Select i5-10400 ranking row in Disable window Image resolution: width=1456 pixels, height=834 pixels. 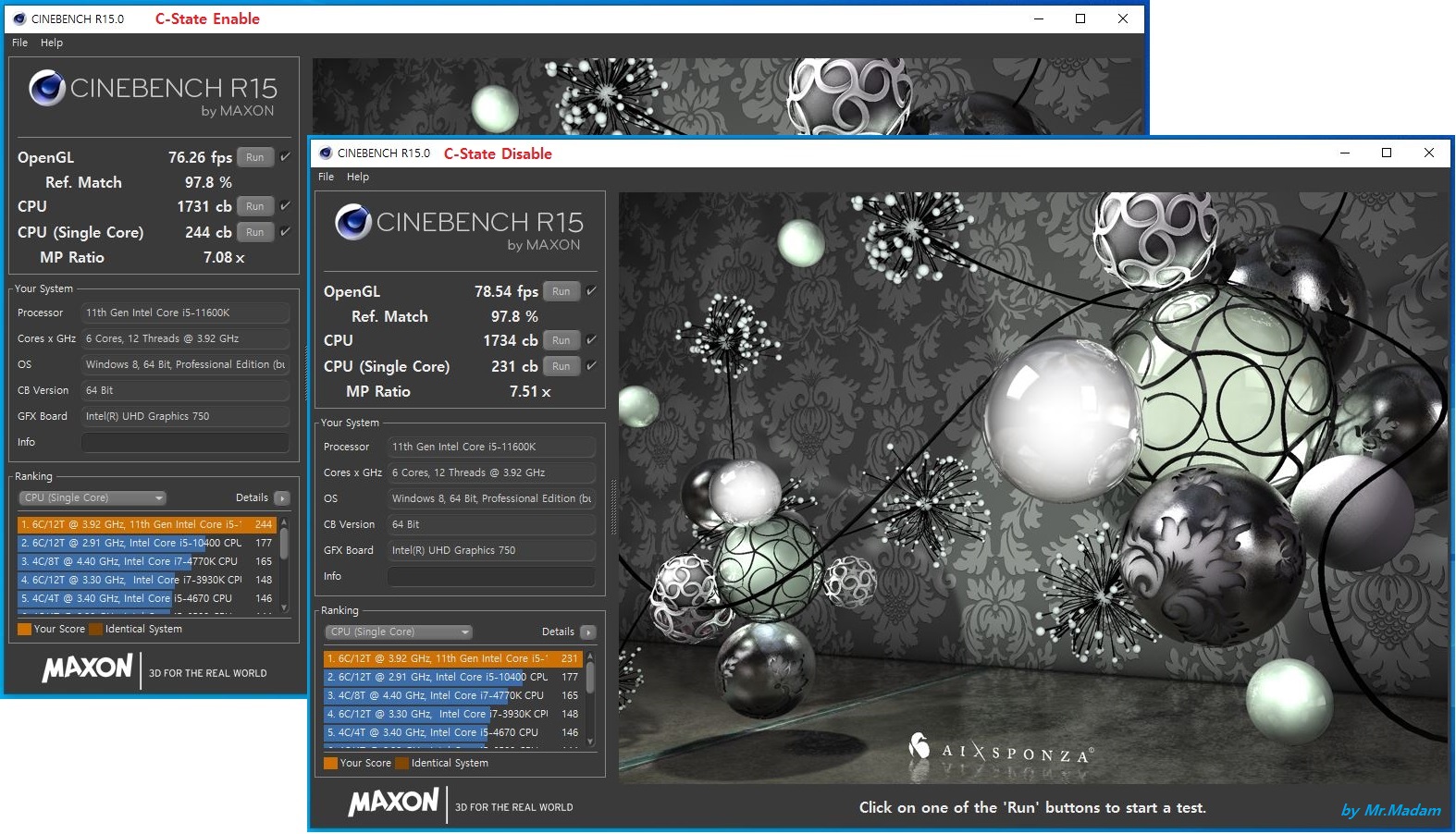coord(453,678)
